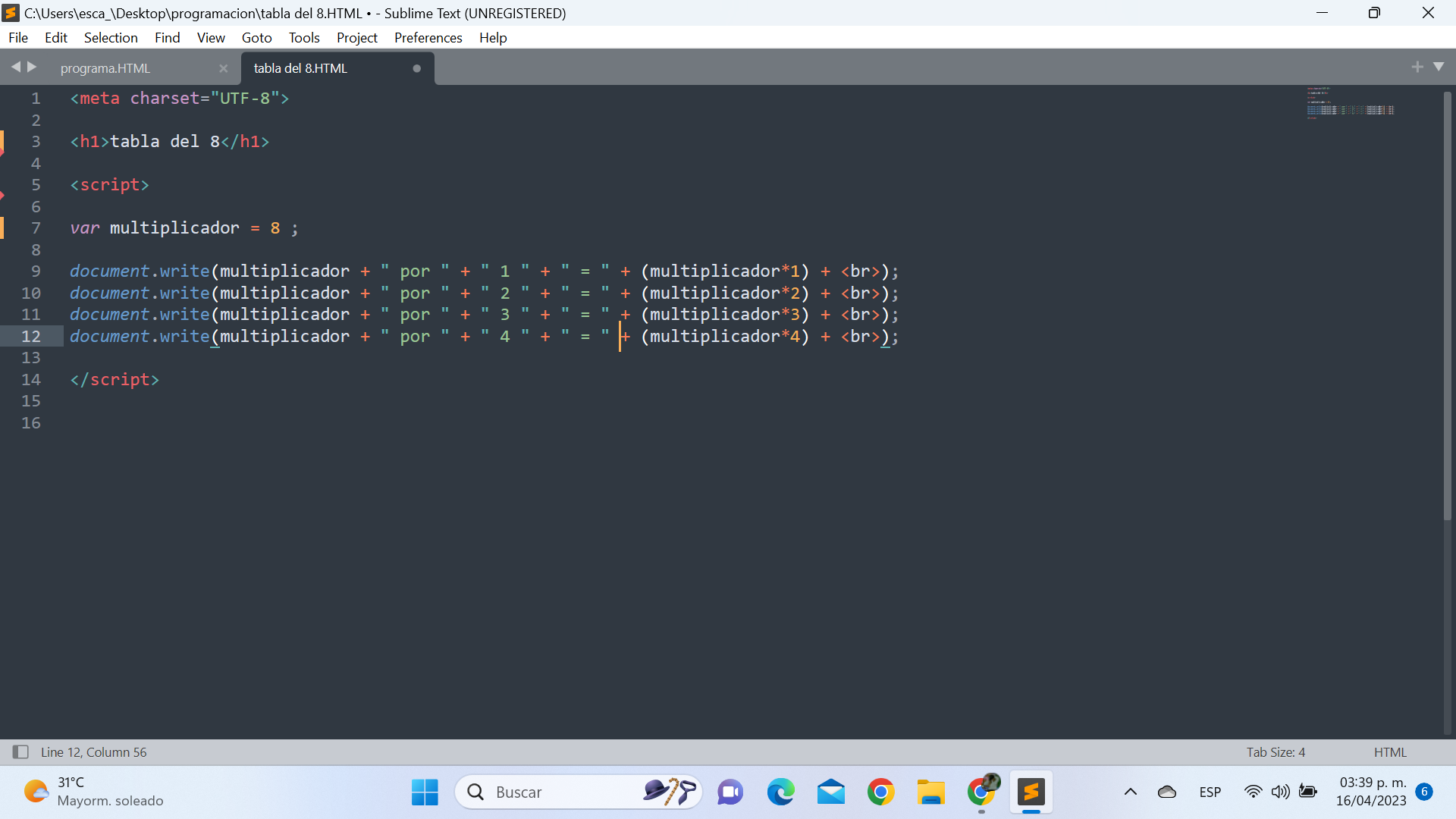This screenshot has width=1456, height=819.
Task: Go to previous tab with left arrow
Action: point(15,67)
